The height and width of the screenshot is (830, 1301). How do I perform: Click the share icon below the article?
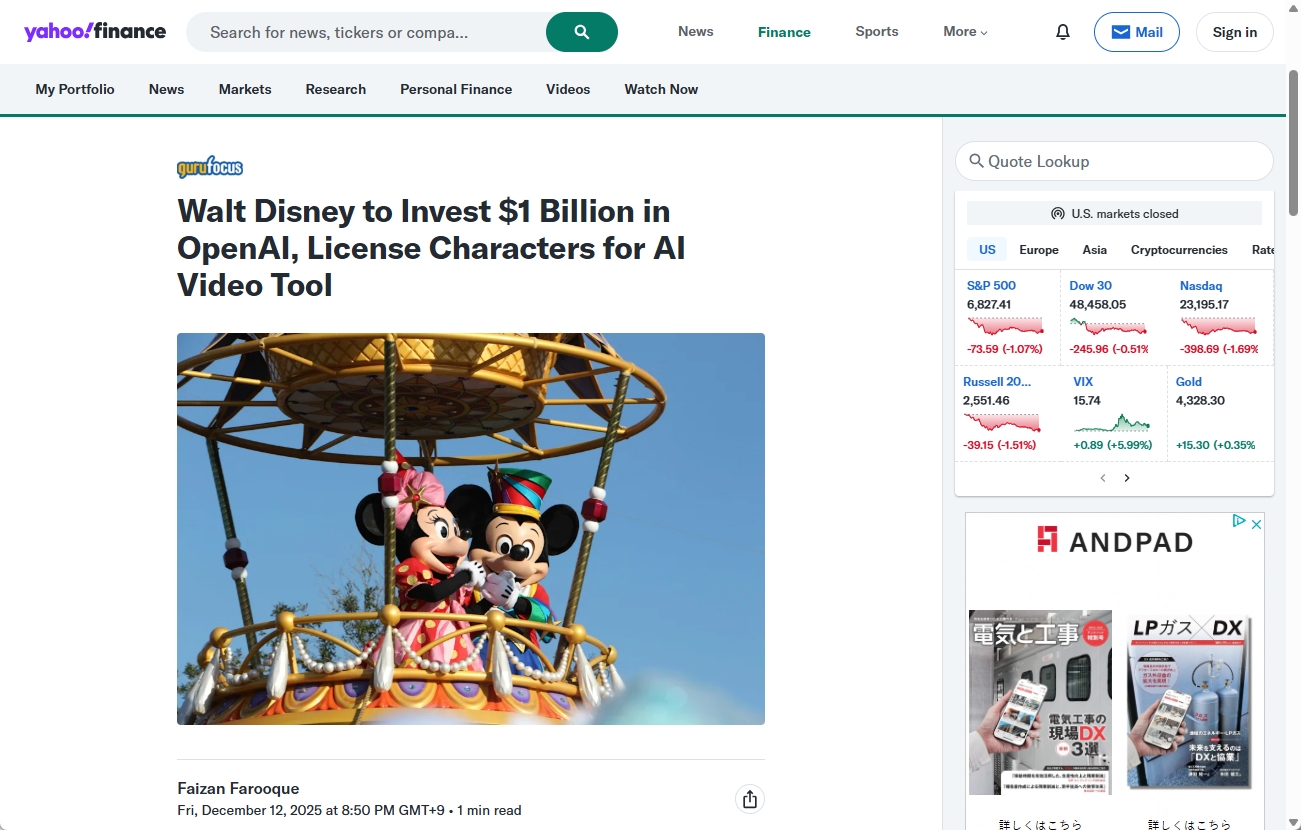click(x=750, y=799)
